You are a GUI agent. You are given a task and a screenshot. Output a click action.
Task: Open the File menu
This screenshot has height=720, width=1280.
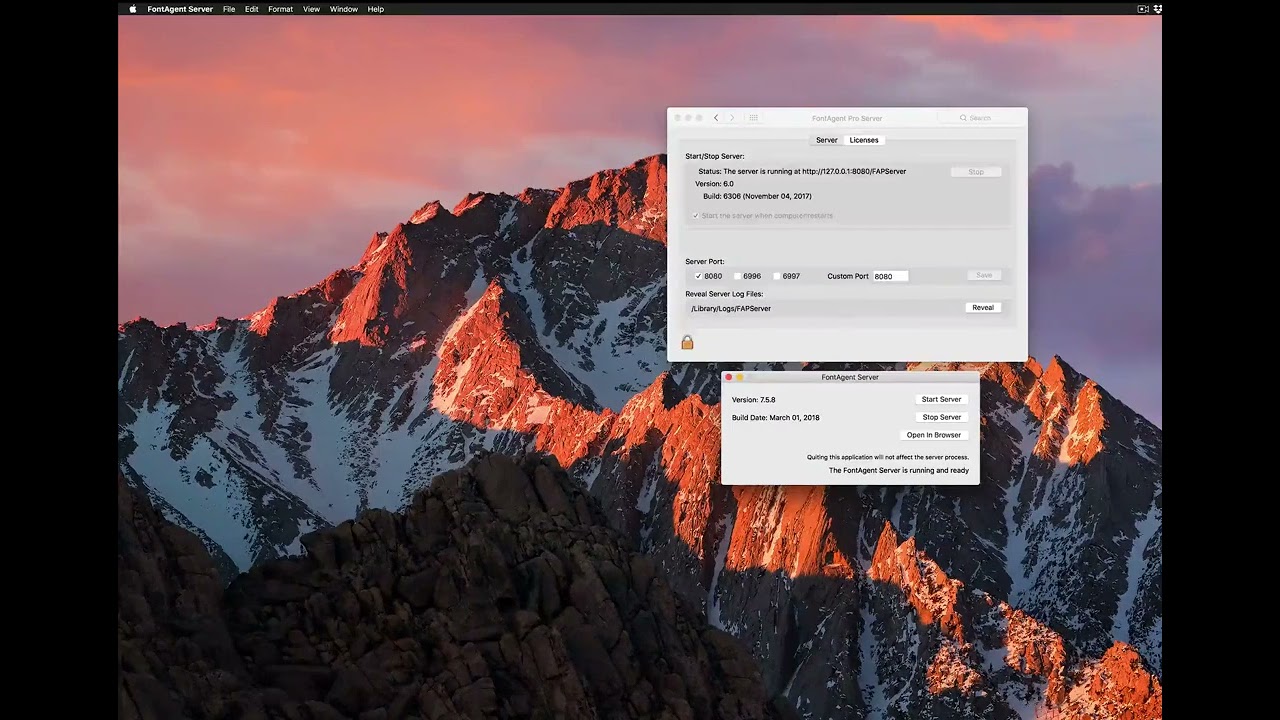(x=229, y=9)
